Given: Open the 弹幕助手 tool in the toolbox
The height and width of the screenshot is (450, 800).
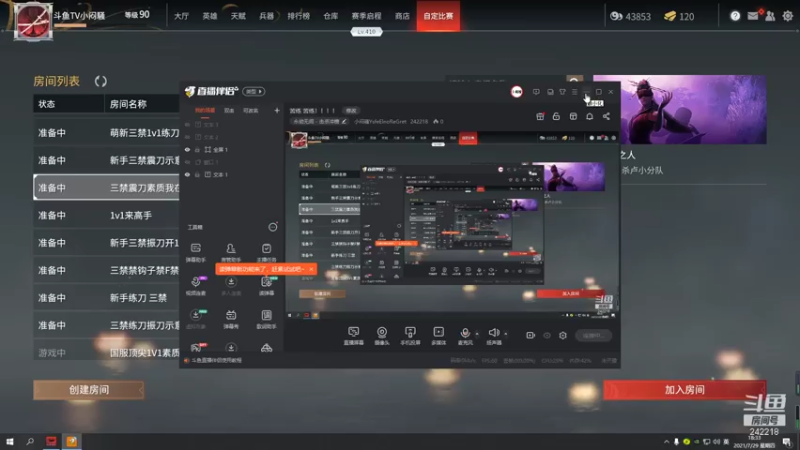Looking at the screenshot, I should click(195, 252).
